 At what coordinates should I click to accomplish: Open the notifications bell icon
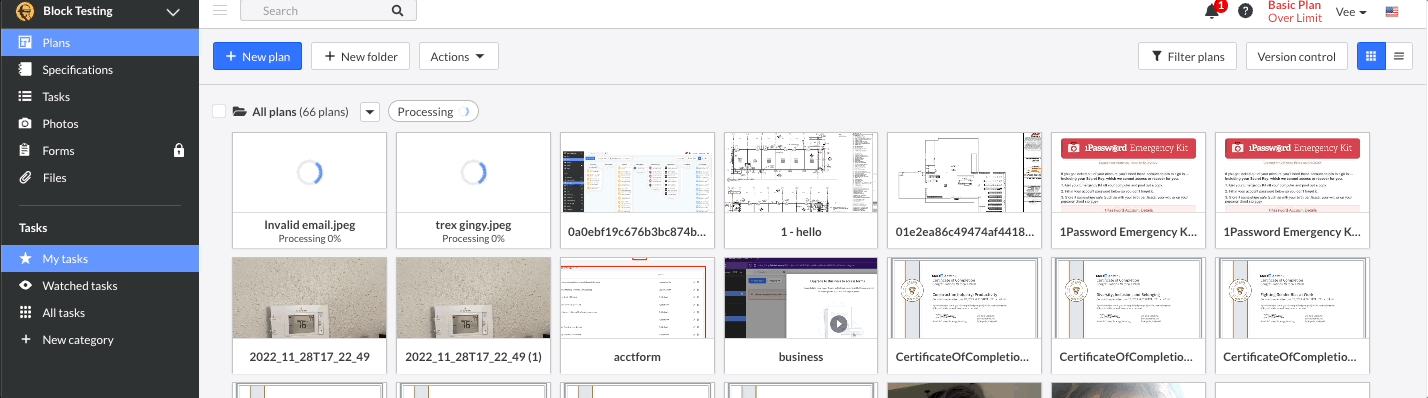1212,11
